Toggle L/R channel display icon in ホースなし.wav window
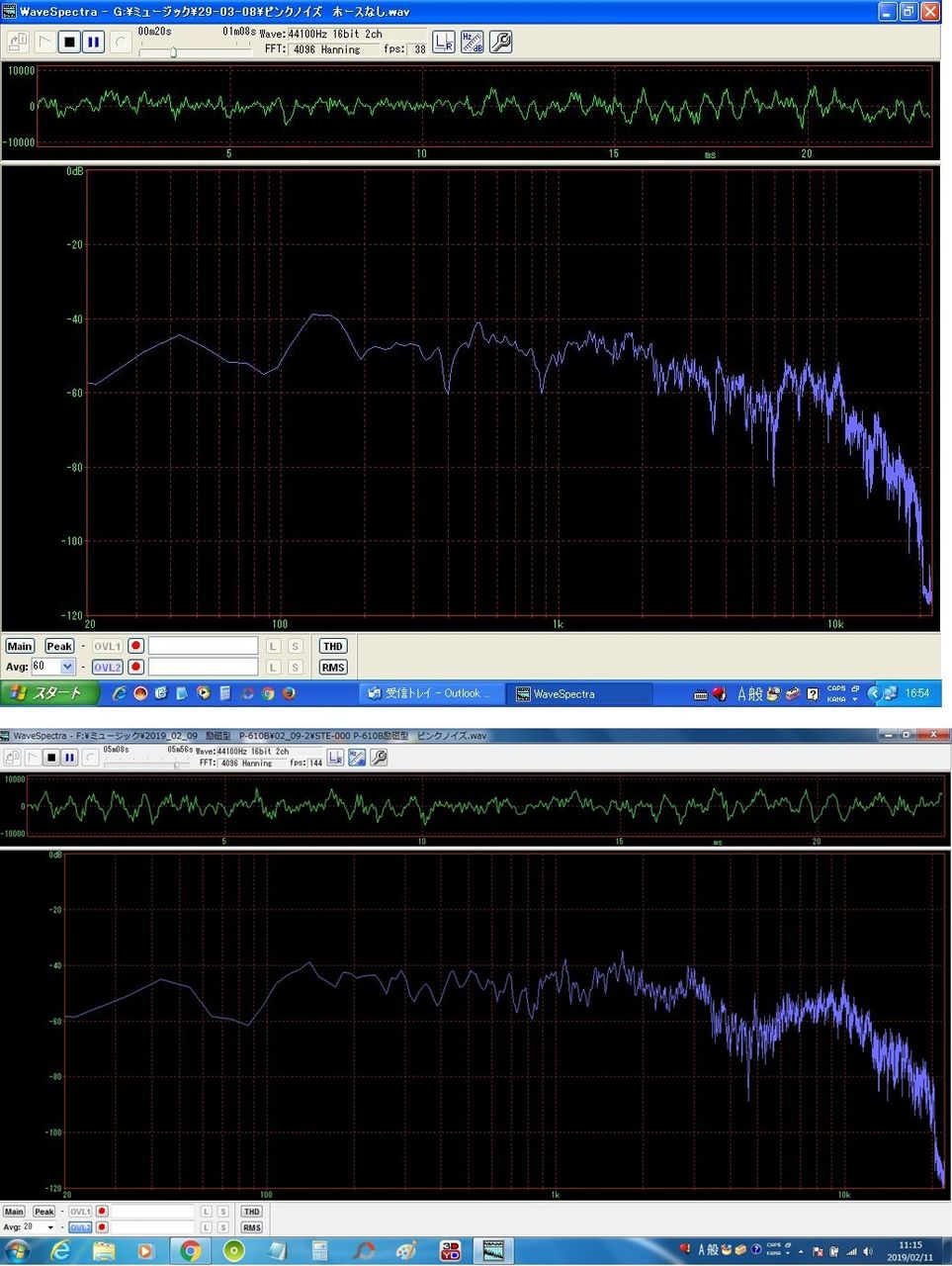 tap(444, 42)
